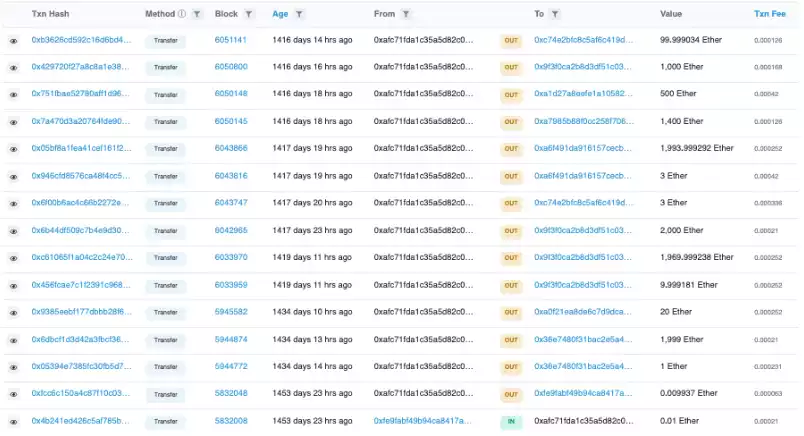Open recipient address 0xa7985b88f0cc258f706

coord(584,121)
